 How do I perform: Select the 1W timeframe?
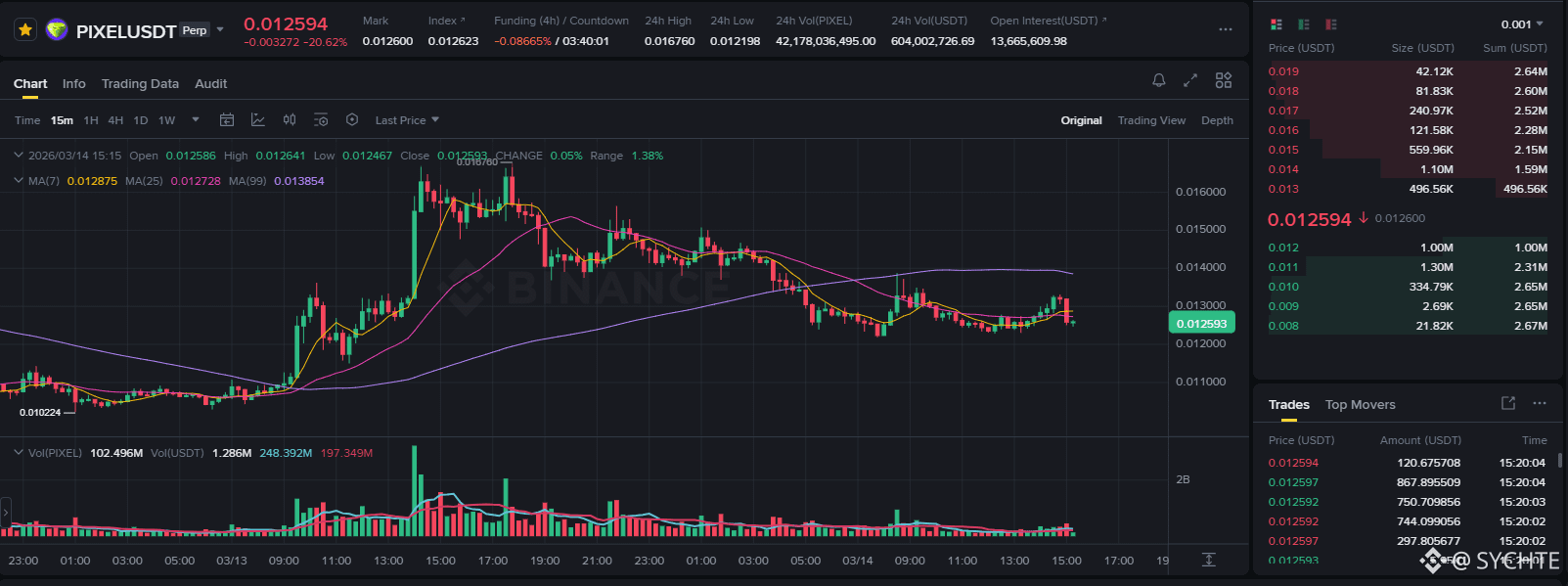(x=167, y=120)
